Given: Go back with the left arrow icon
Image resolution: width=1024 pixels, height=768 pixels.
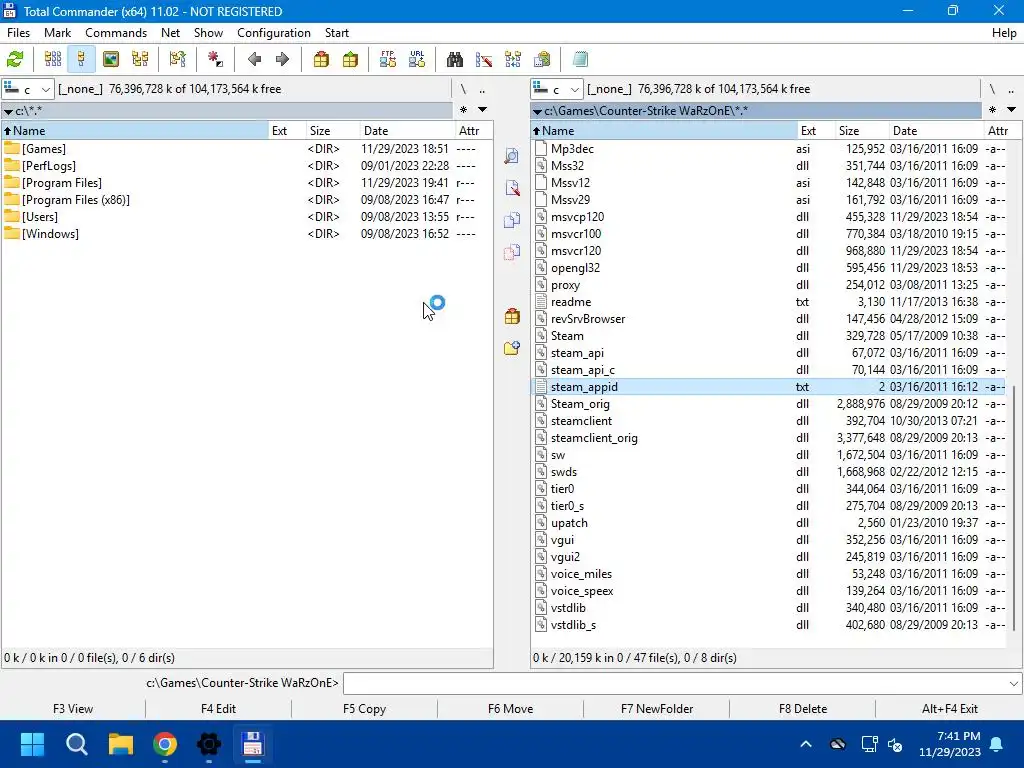Looking at the screenshot, I should coord(255,59).
